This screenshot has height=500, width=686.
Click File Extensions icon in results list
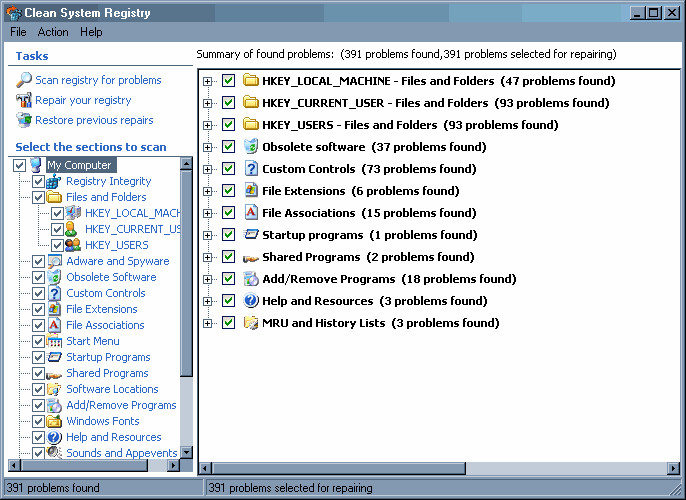point(251,190)
